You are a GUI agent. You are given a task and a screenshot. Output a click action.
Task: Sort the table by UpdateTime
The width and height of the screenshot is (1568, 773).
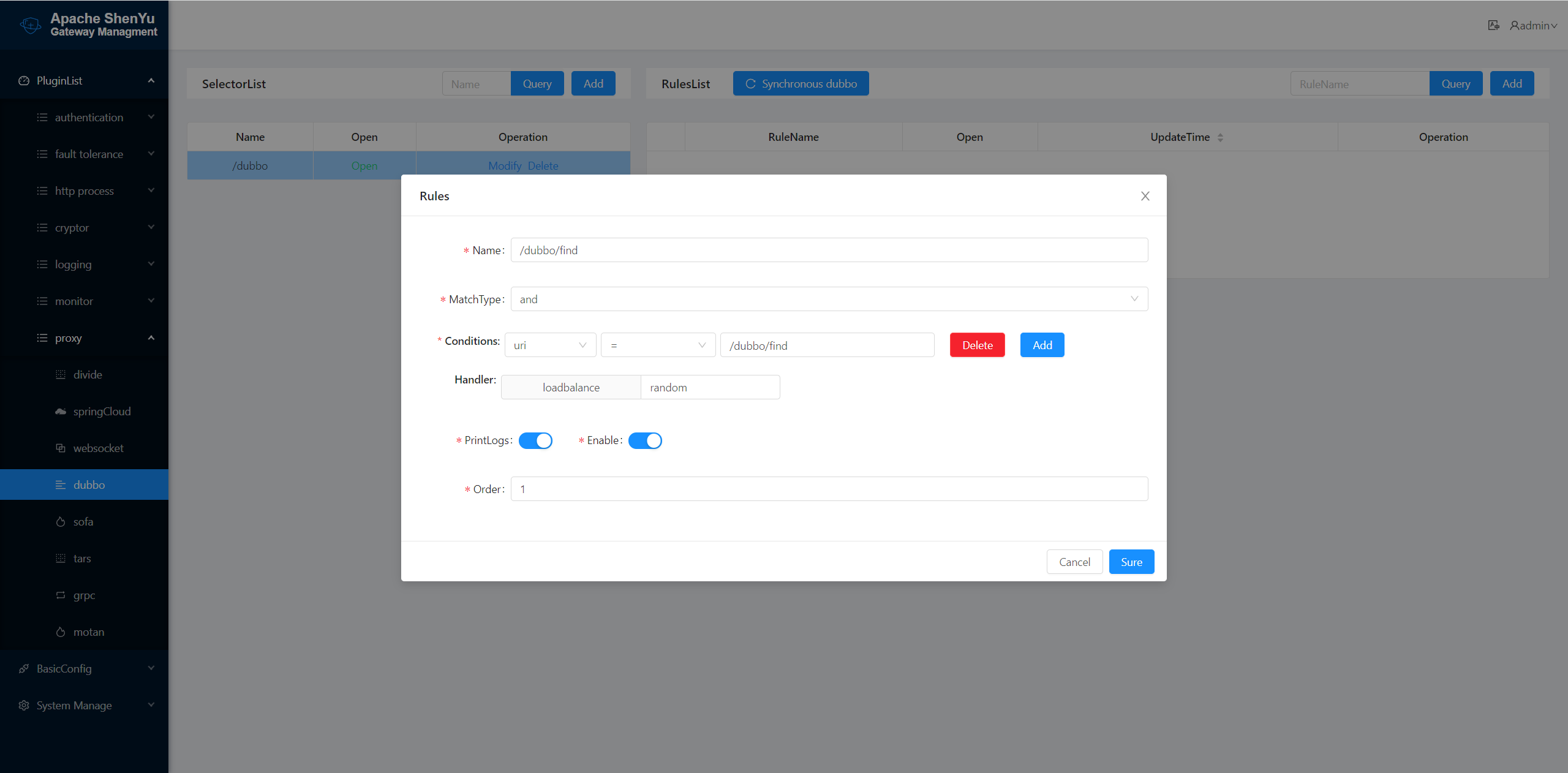(x=1219, y=137)
